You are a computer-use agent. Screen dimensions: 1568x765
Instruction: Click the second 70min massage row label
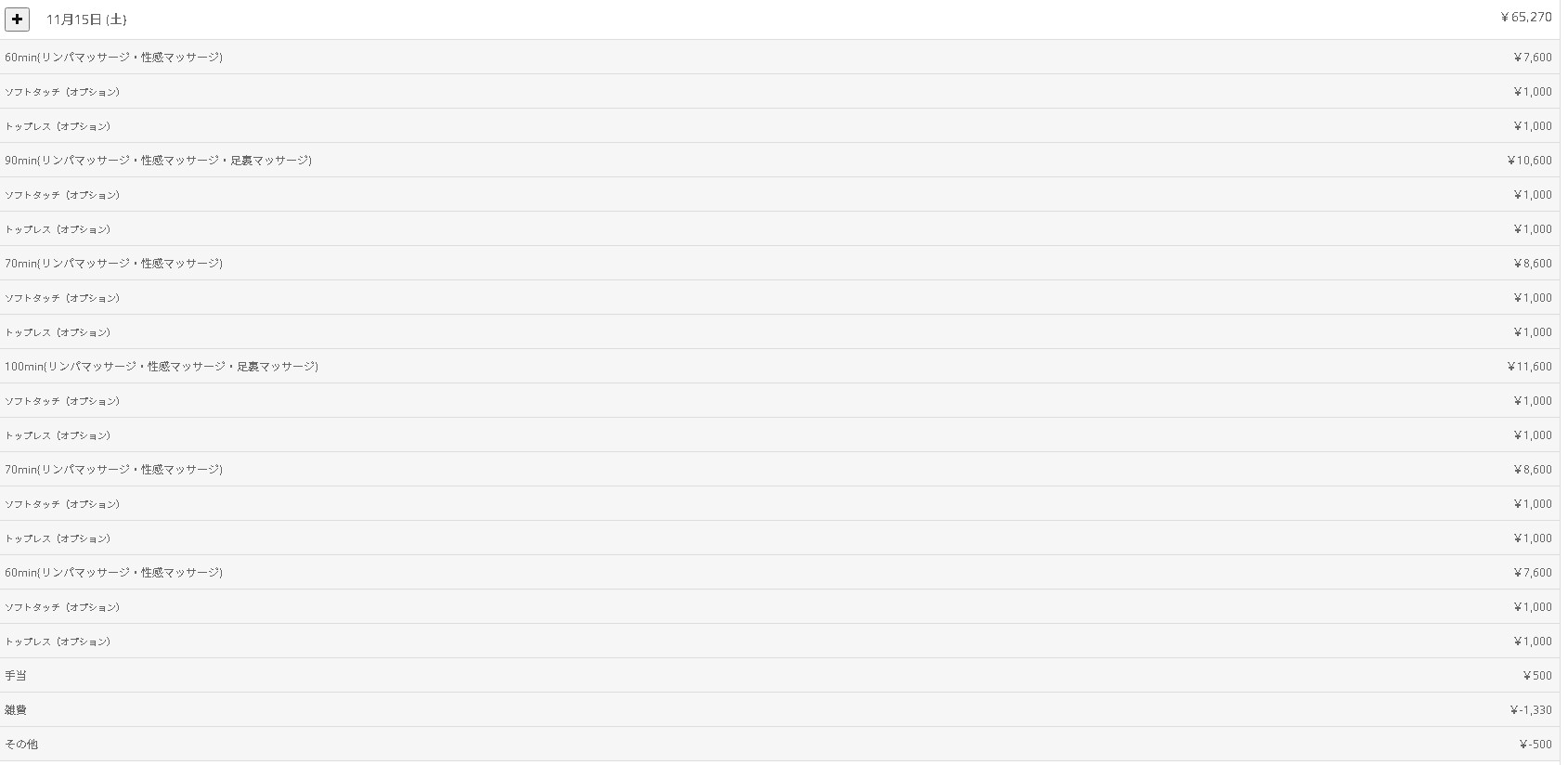(x=113, y=470)
